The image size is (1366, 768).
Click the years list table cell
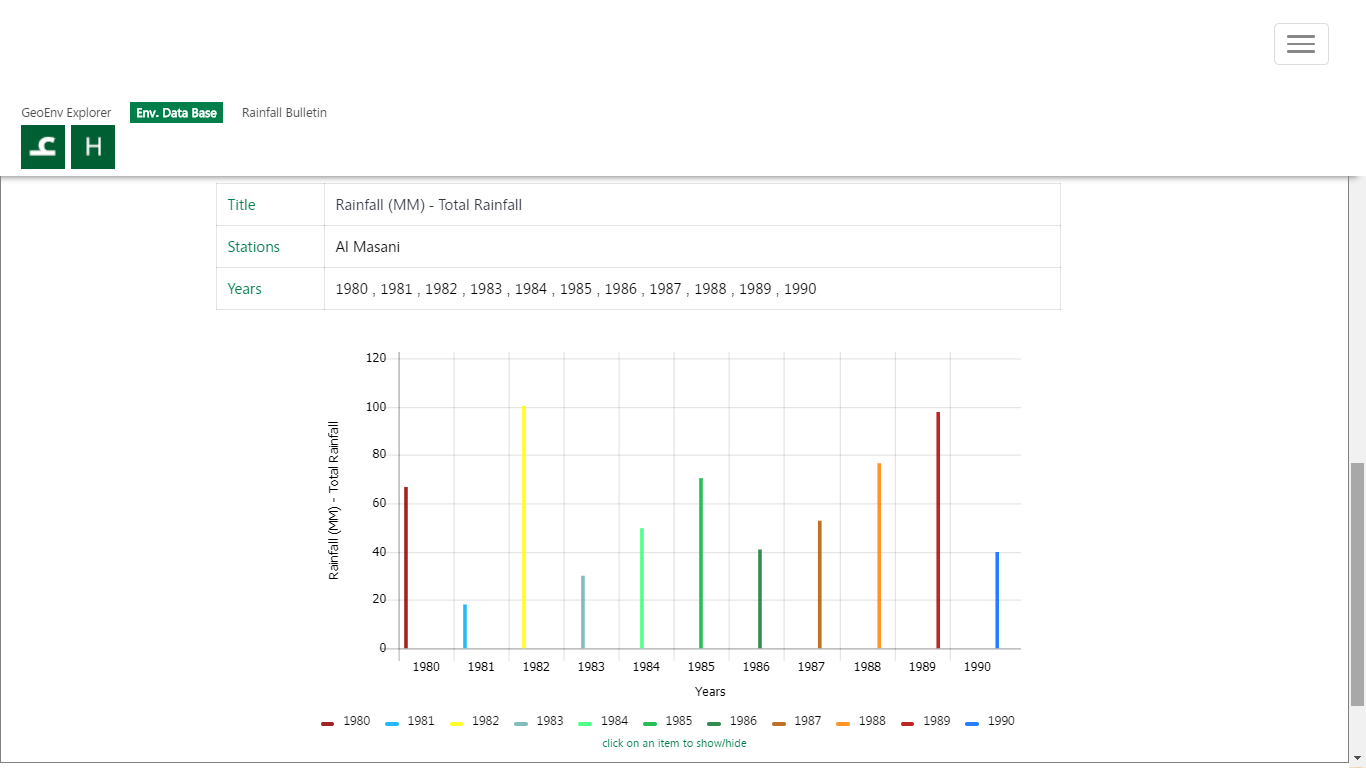[692, 289]
